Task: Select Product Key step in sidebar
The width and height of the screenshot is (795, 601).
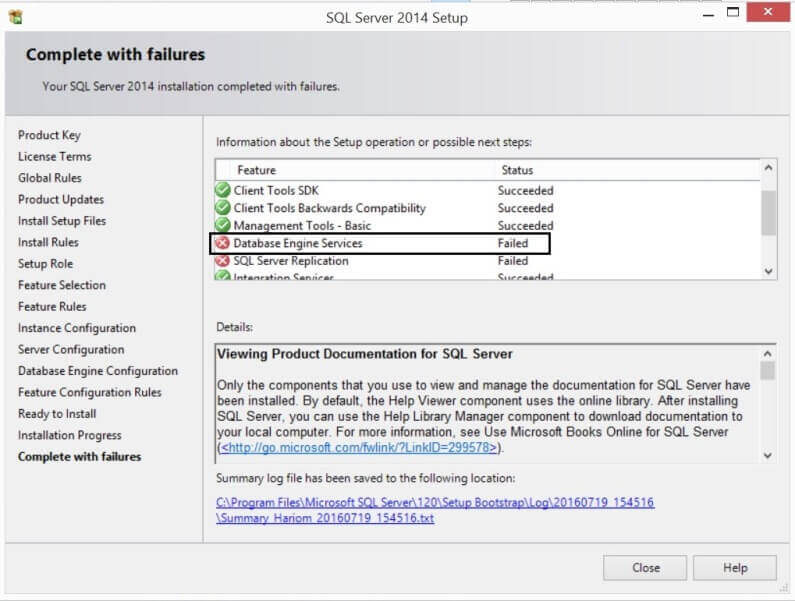Action: tap(49, 135)
